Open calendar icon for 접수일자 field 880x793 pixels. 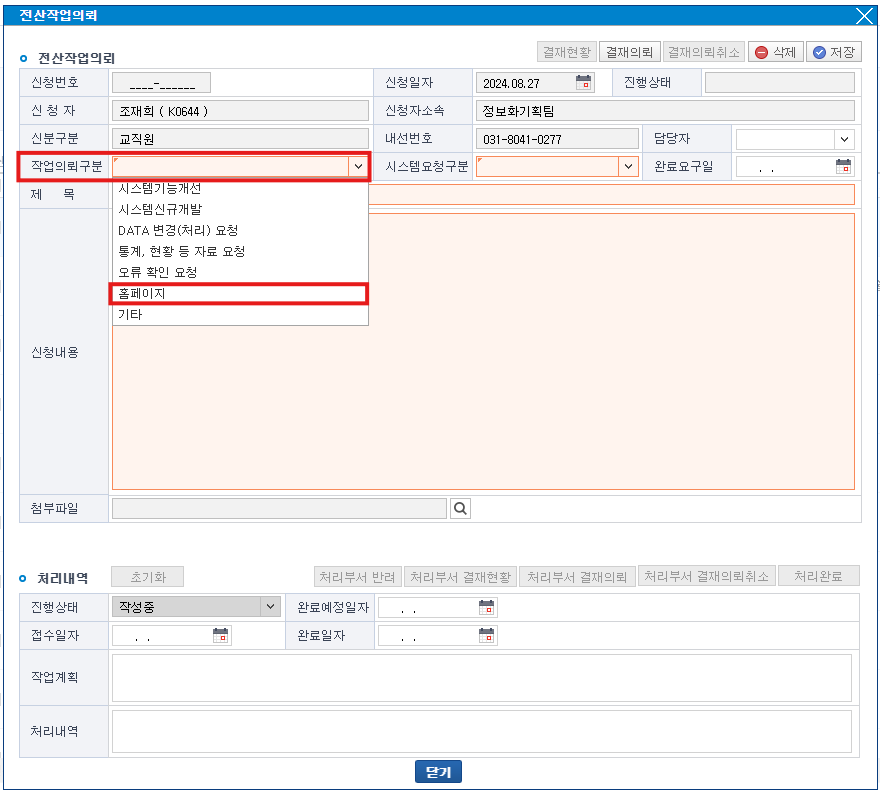(221, 635)
